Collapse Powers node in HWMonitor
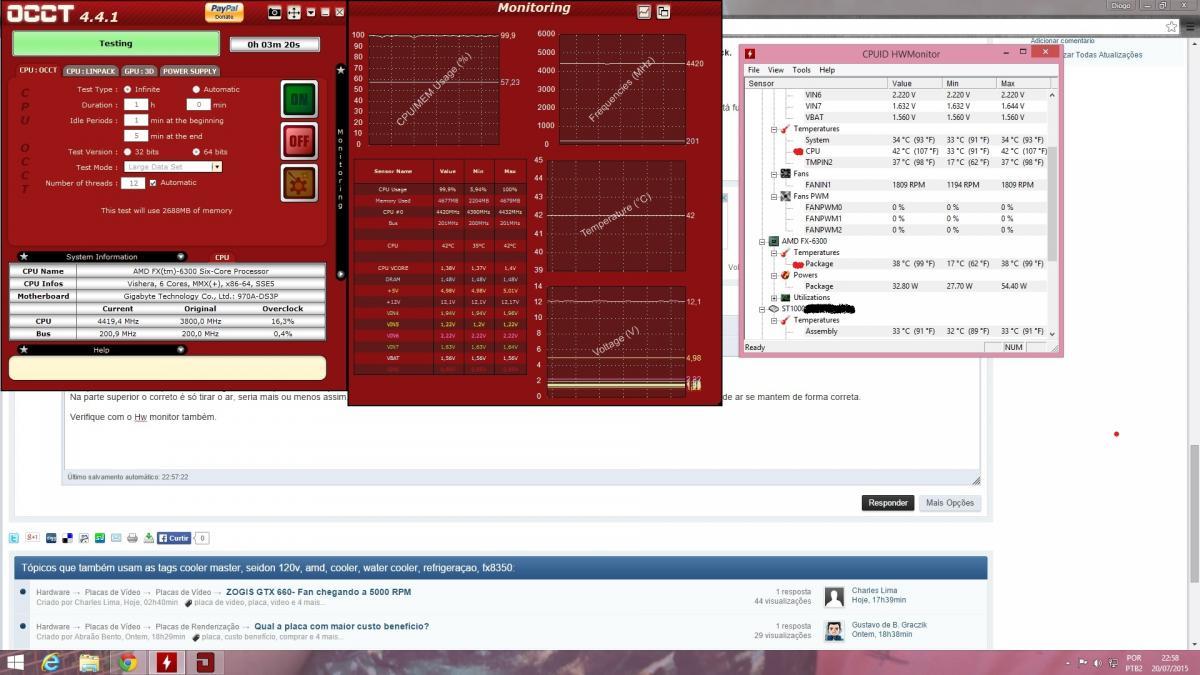1200x675 pixels. point(773,275)
